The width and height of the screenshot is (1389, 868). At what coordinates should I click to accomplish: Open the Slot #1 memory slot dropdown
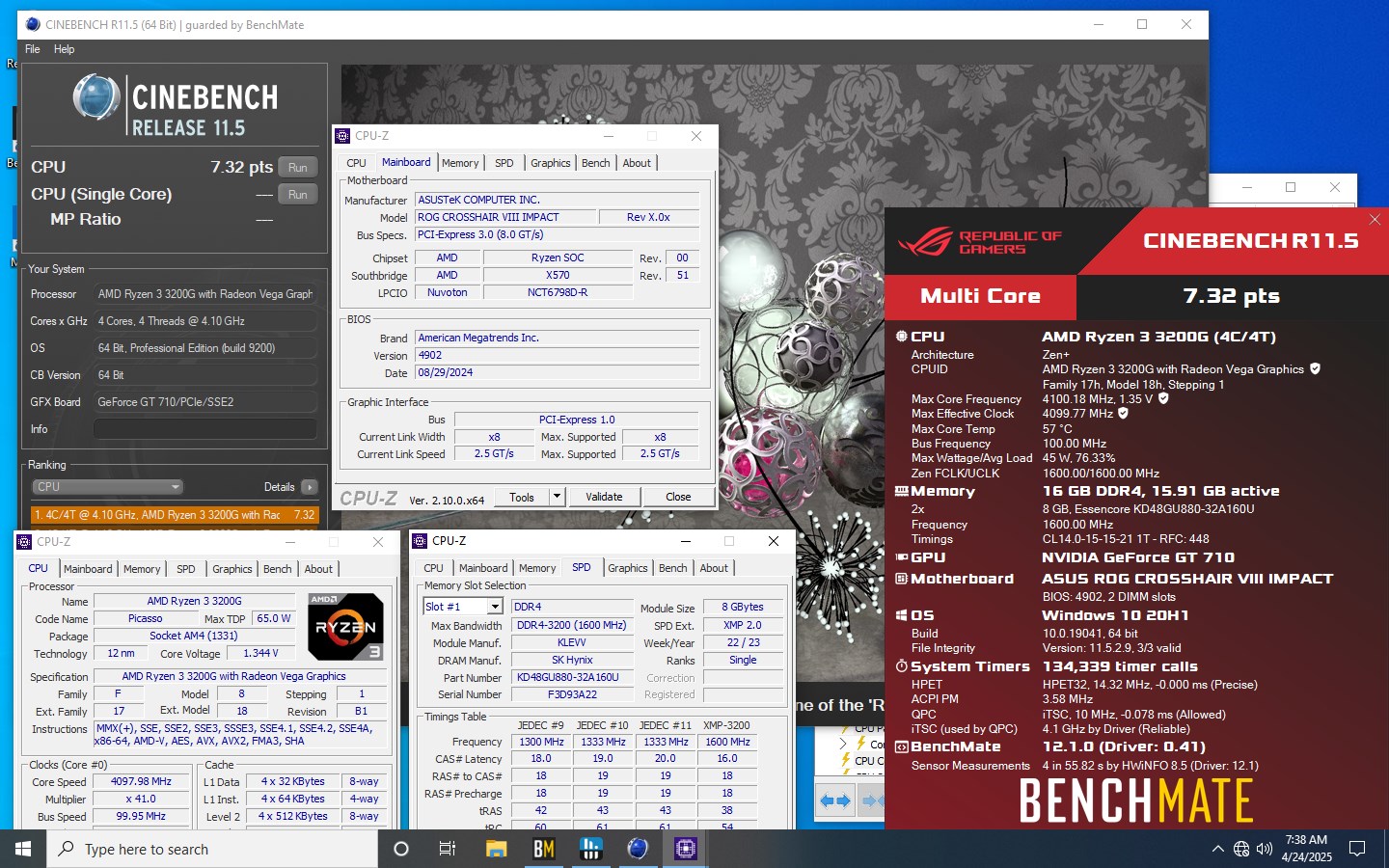463,607
